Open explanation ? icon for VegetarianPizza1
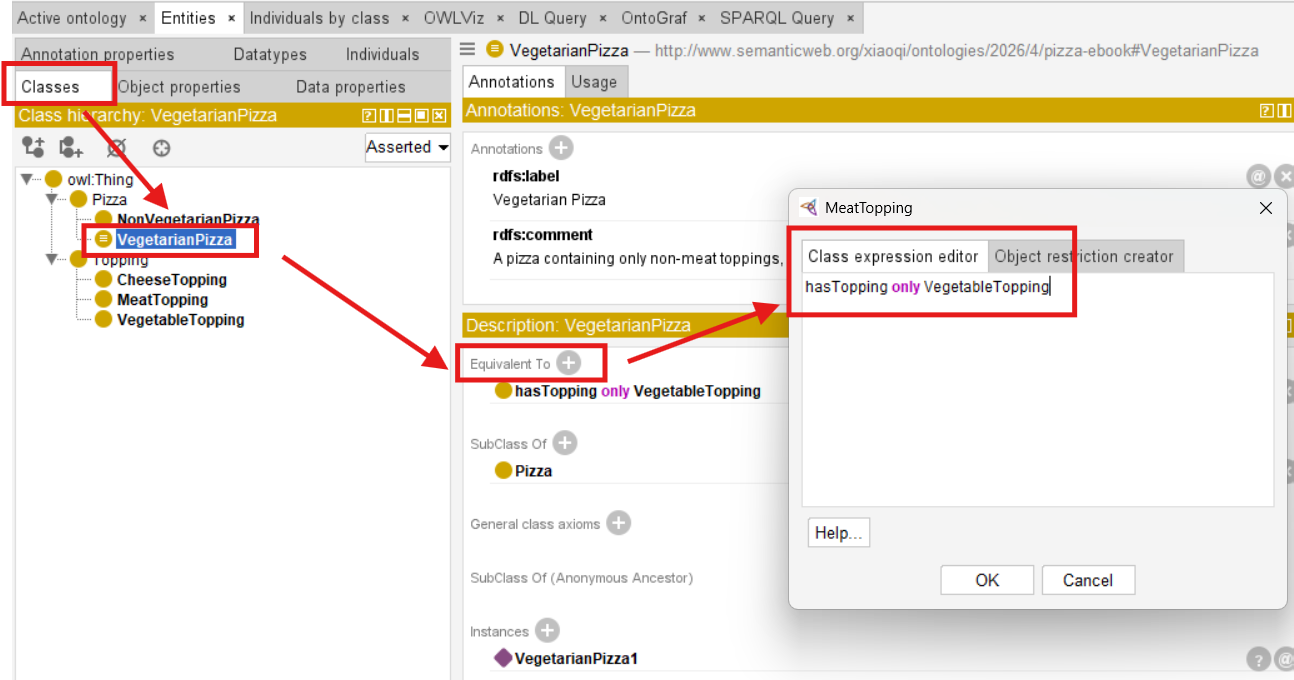 tap(1258, 660)
